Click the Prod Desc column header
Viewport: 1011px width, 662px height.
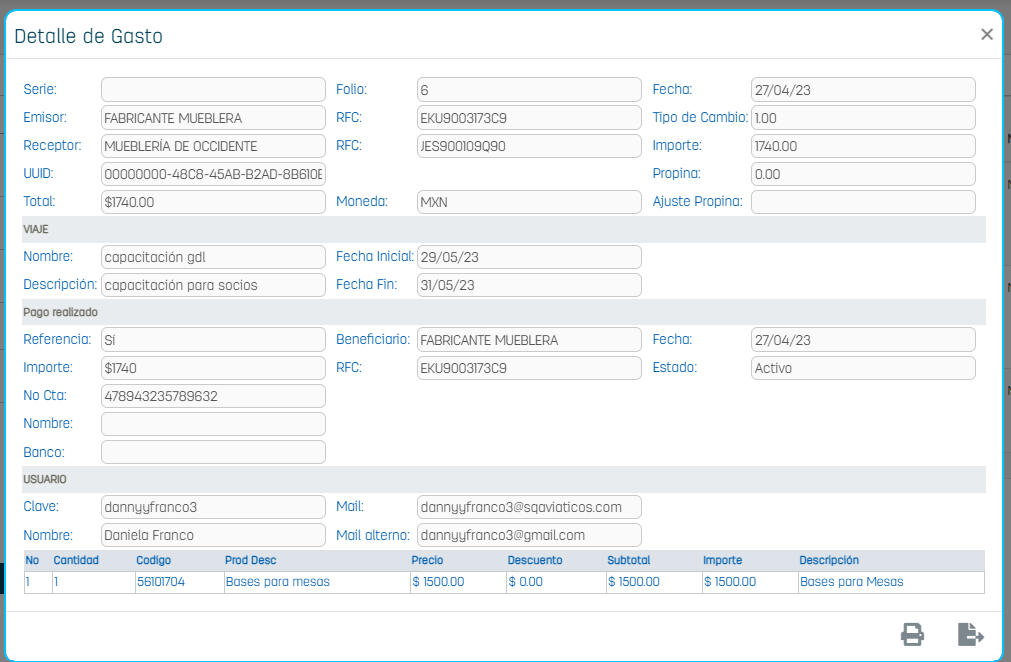[250, 561]
